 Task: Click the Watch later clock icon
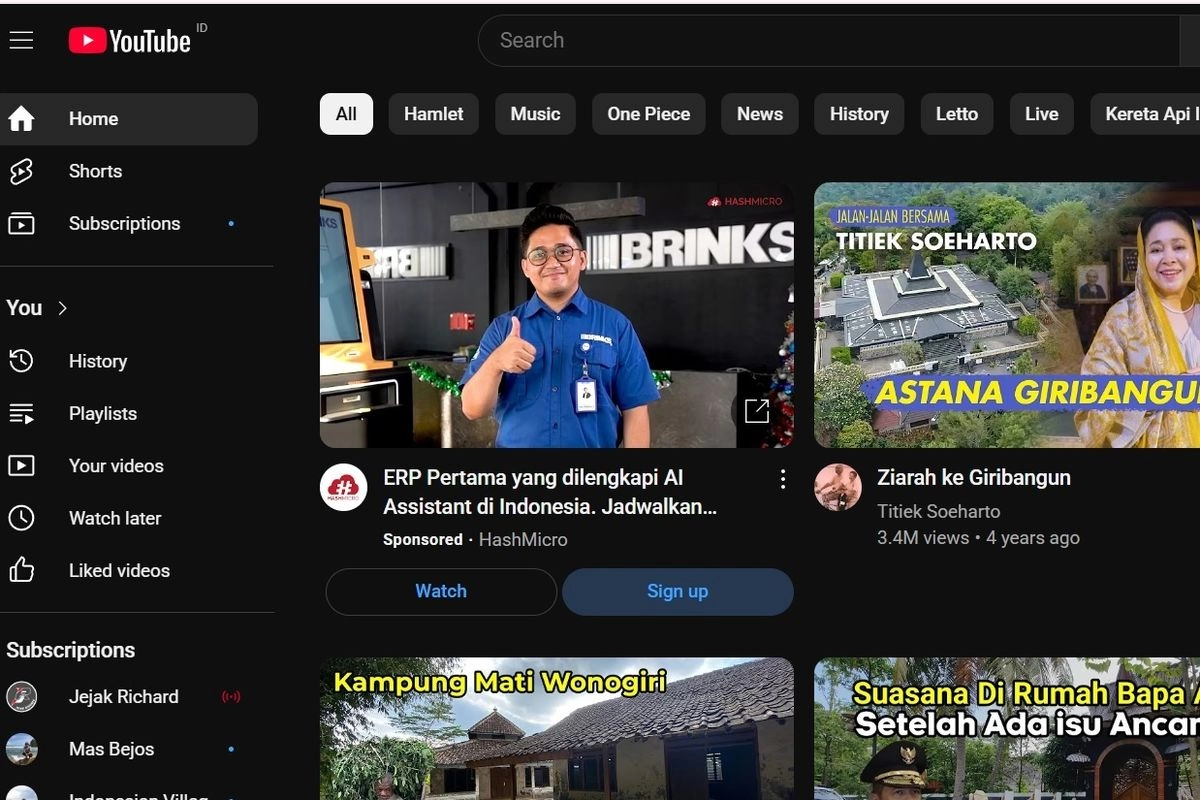(21, 518)
